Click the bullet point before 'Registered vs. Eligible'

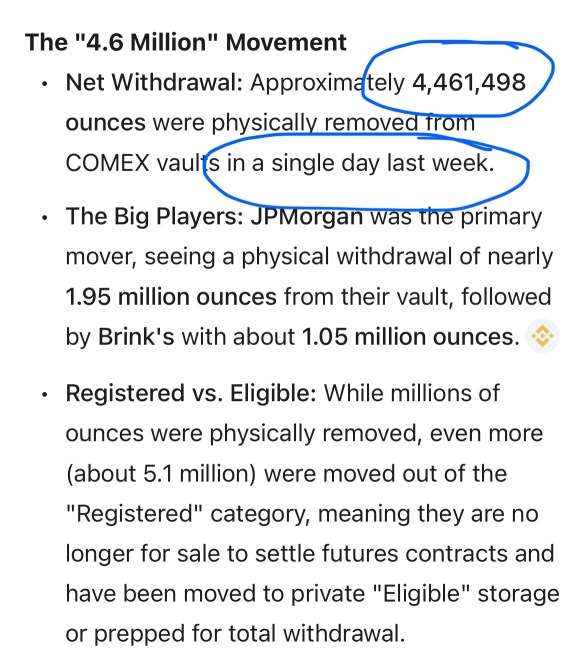pos(44,394)
